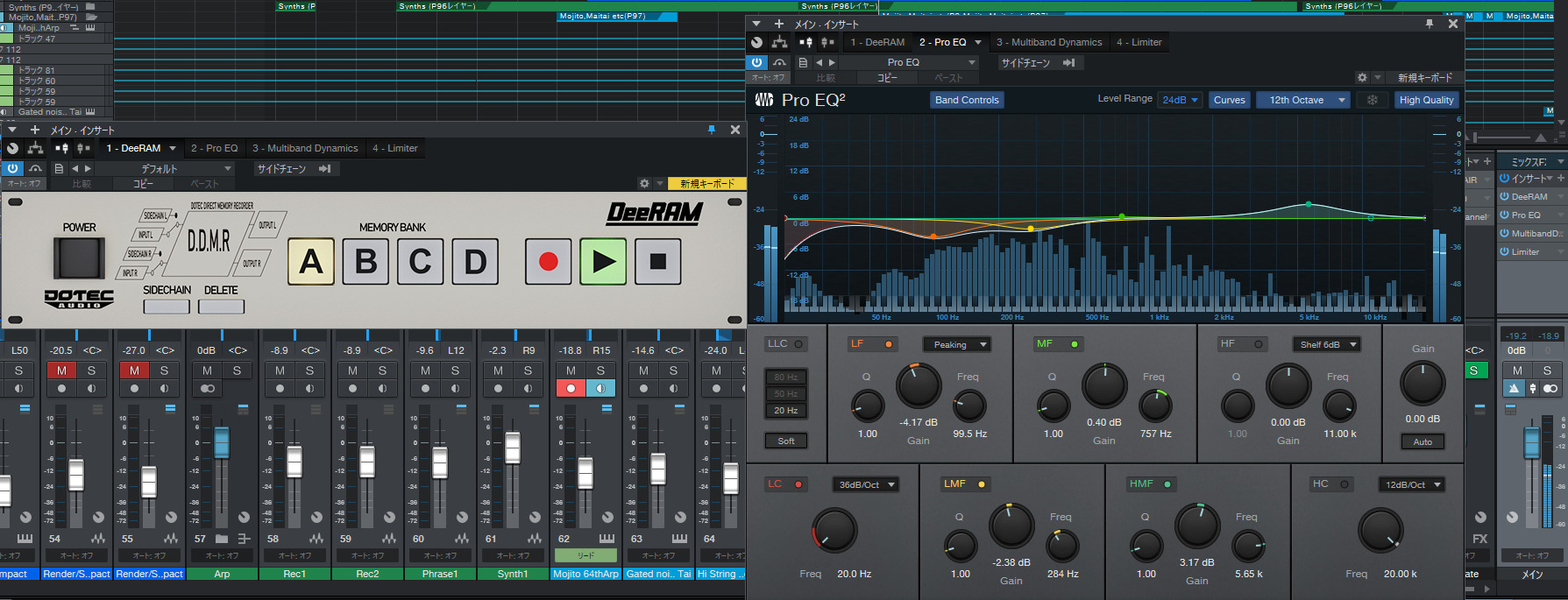1568x600 pixels.
Task: Open the HC 12dB/Oct slope dropdown
Action: click(x=1411, y=484)
